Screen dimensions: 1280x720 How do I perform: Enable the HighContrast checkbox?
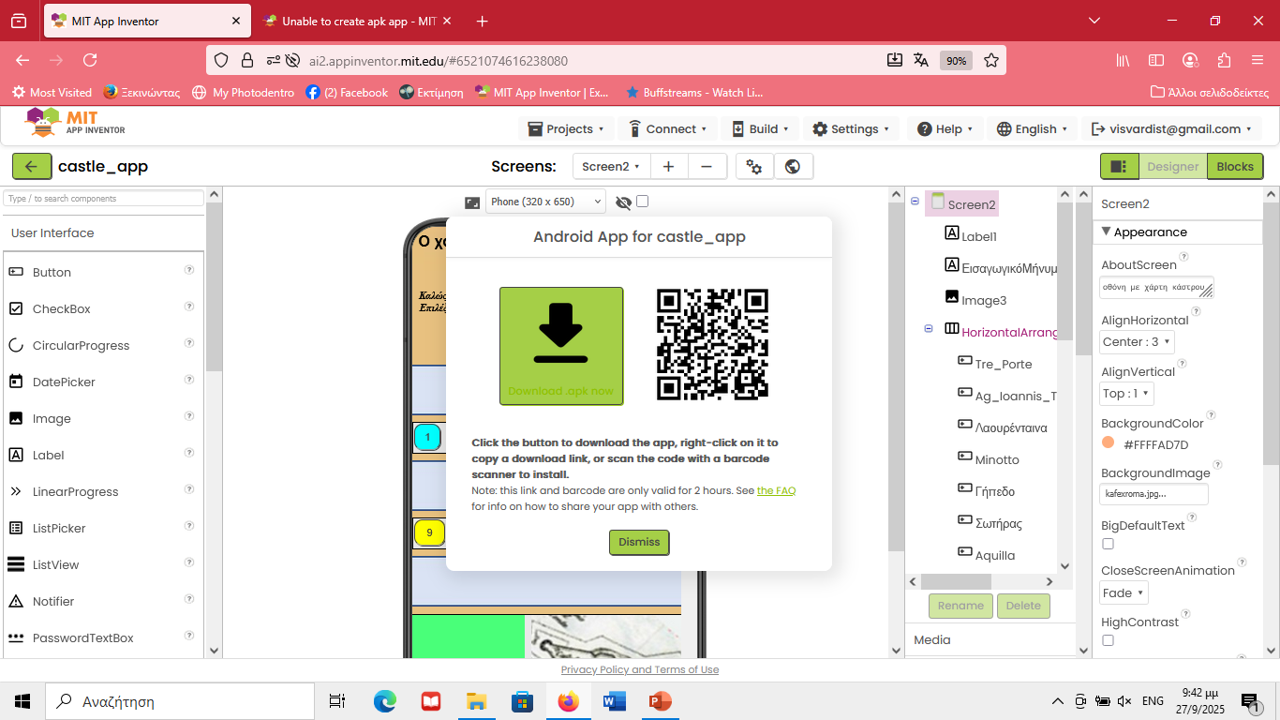(1108, 640)
